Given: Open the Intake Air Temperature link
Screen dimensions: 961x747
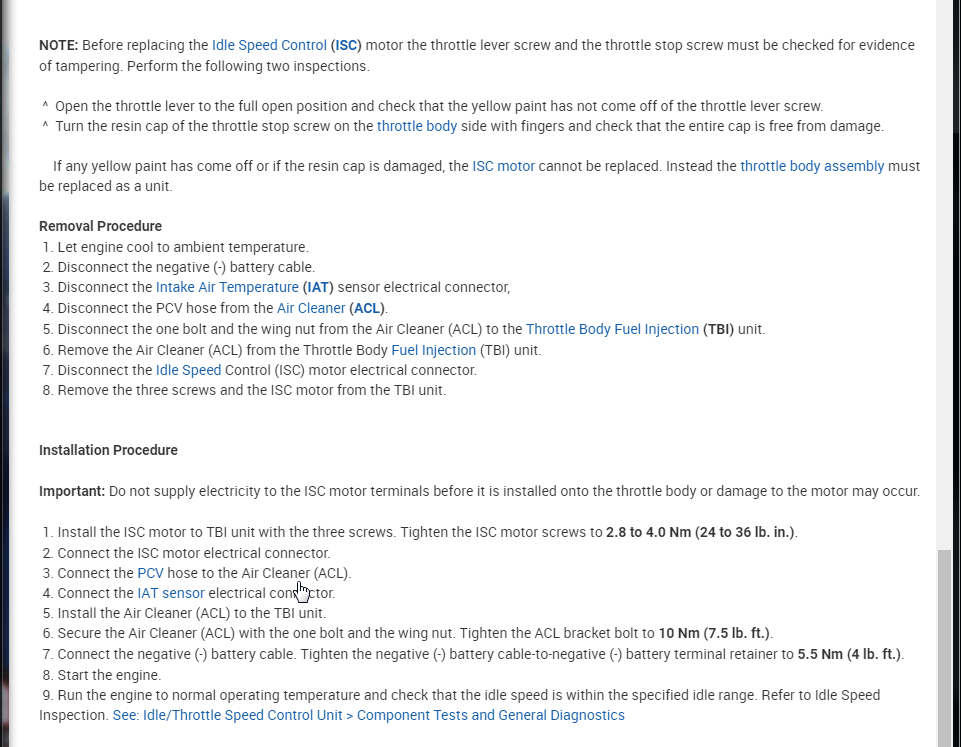Looking at the screenshot, I should coord(227,287).
